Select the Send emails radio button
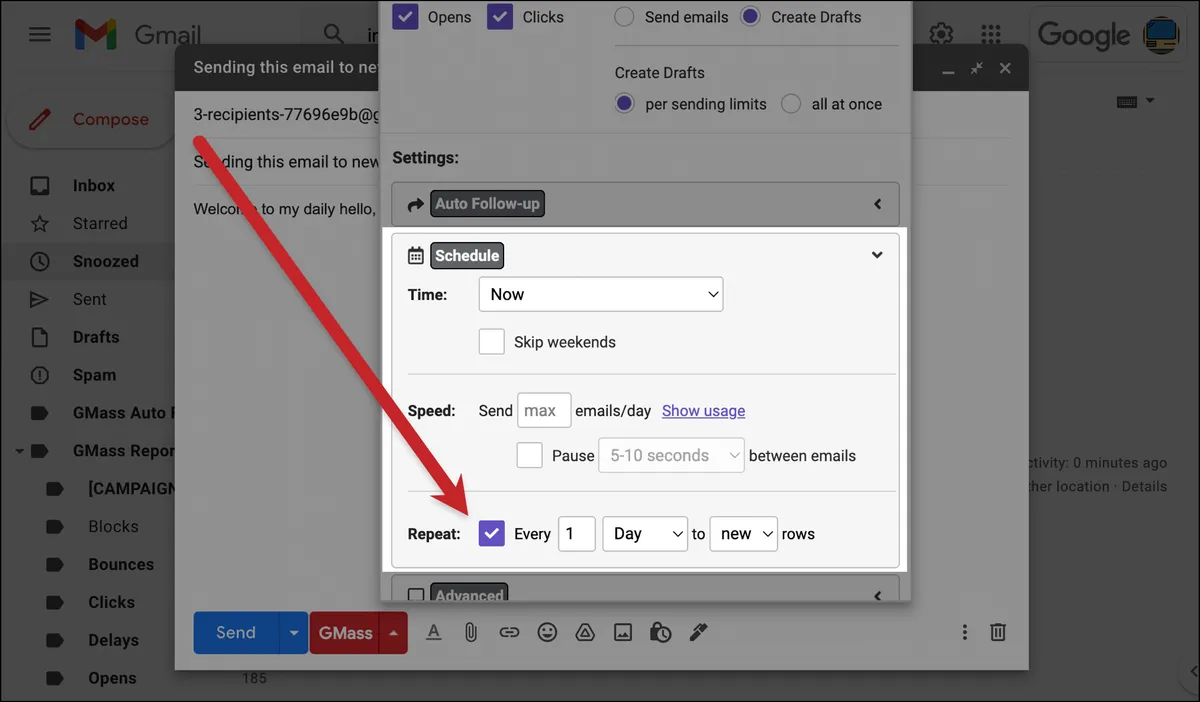The height and width of the screenshot is (702, 1200). 624,17
